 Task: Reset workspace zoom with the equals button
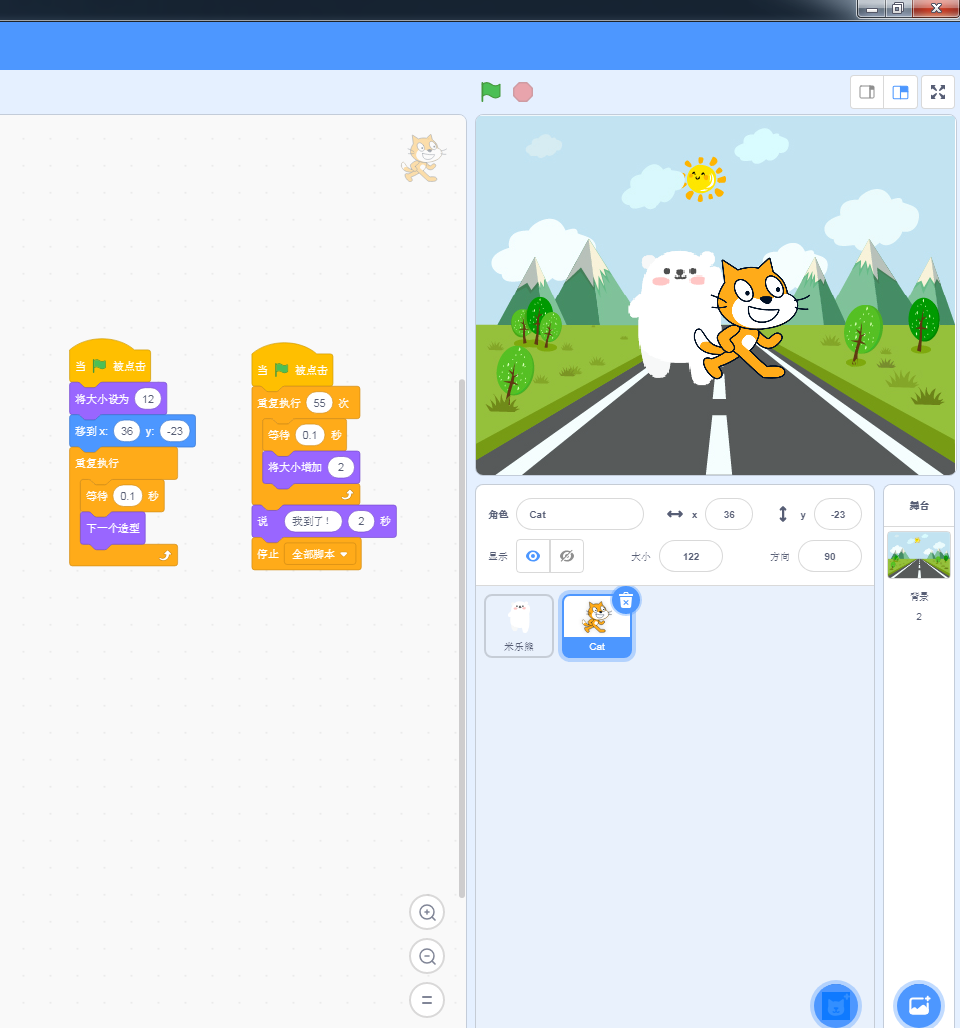point(427,1000)
